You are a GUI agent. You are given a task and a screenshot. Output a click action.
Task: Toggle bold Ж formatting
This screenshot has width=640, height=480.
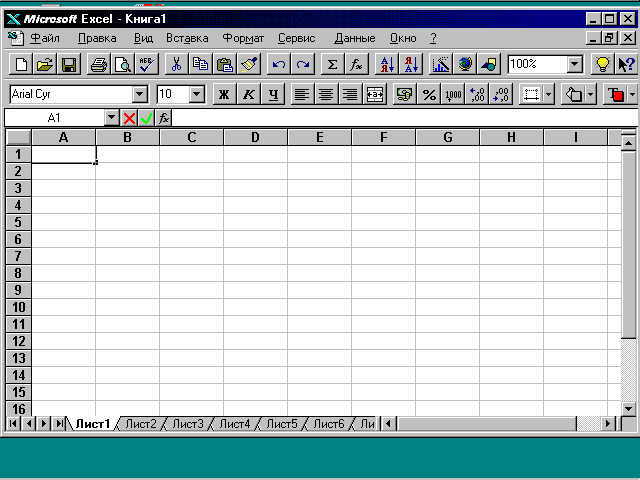tap(224, 95)
